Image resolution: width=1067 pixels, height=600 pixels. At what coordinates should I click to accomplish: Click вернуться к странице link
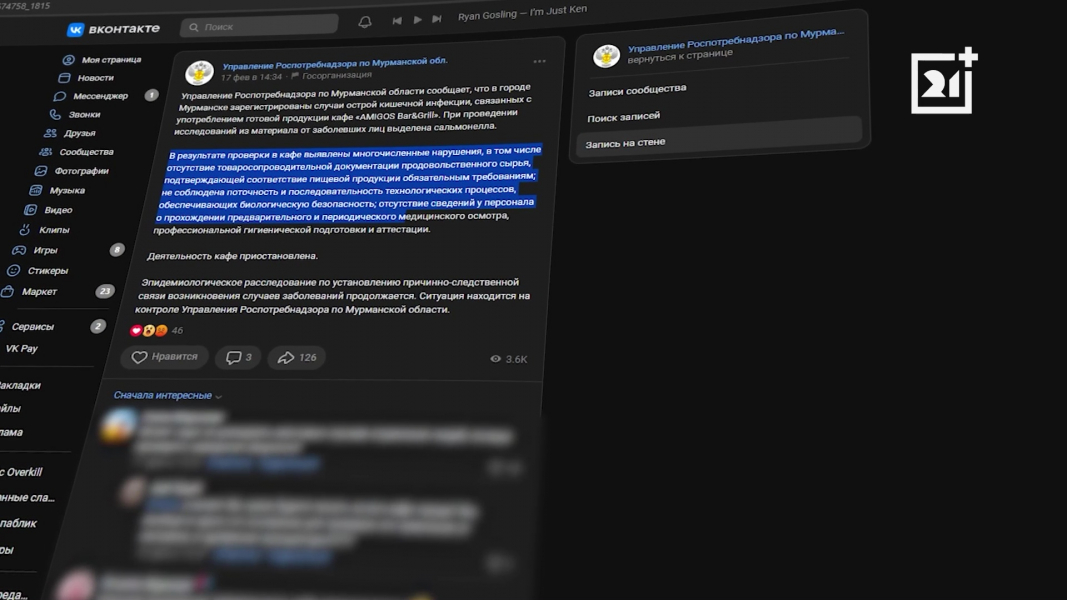[680, 56]
